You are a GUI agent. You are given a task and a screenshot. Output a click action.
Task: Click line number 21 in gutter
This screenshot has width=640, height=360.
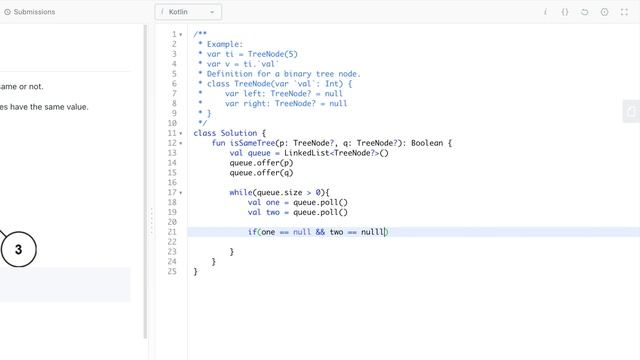point(172,232)
